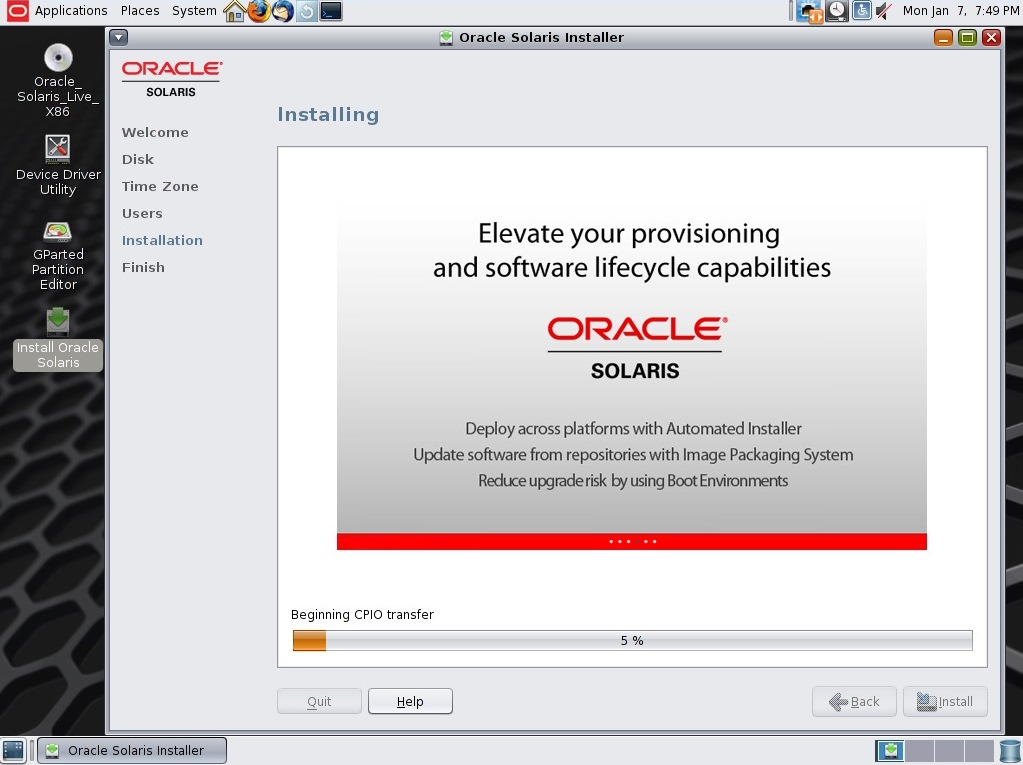The image size is (1023, 765).
Task: Switch to the fourth workspace
Action: point(979,751)
